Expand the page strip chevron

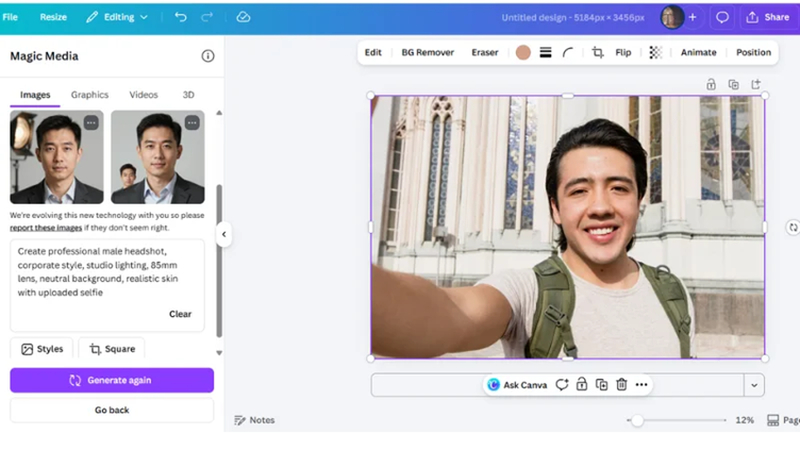click(754, 386)
